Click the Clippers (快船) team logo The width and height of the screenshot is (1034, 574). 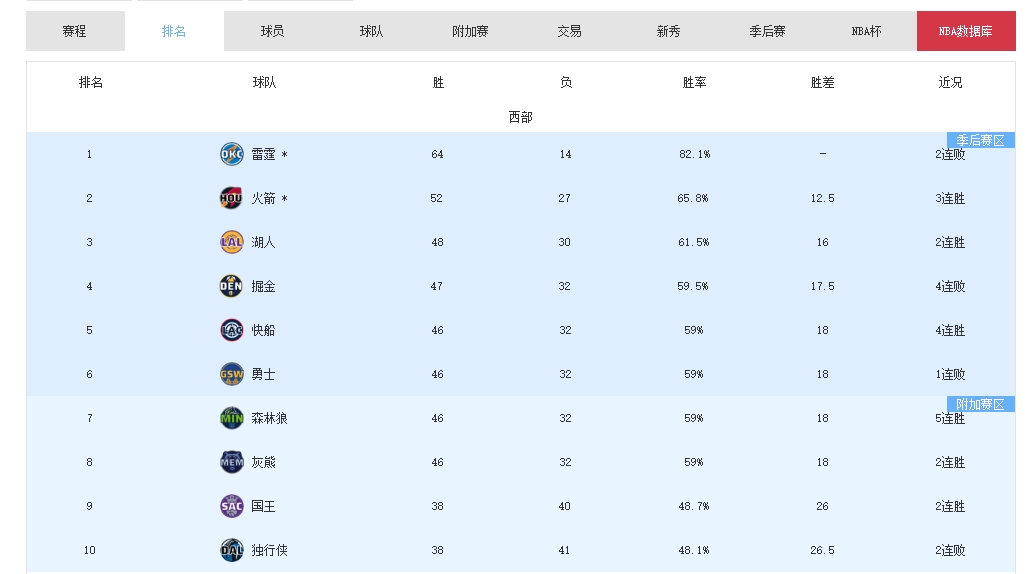click(x=231, y=330)
